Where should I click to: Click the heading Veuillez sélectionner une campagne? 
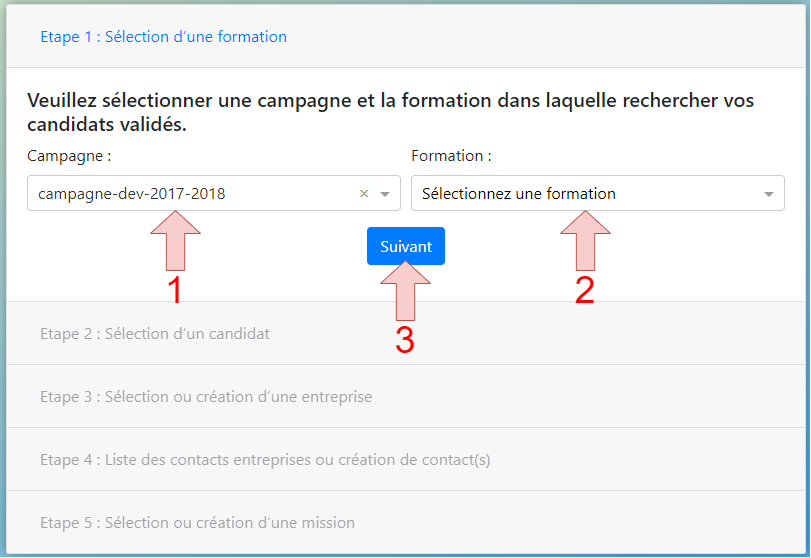click(x=391, y=112)
